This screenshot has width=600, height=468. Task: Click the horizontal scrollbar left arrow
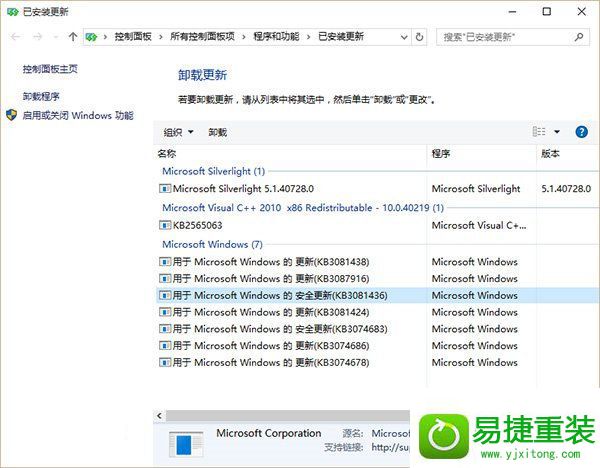[160, 416]
